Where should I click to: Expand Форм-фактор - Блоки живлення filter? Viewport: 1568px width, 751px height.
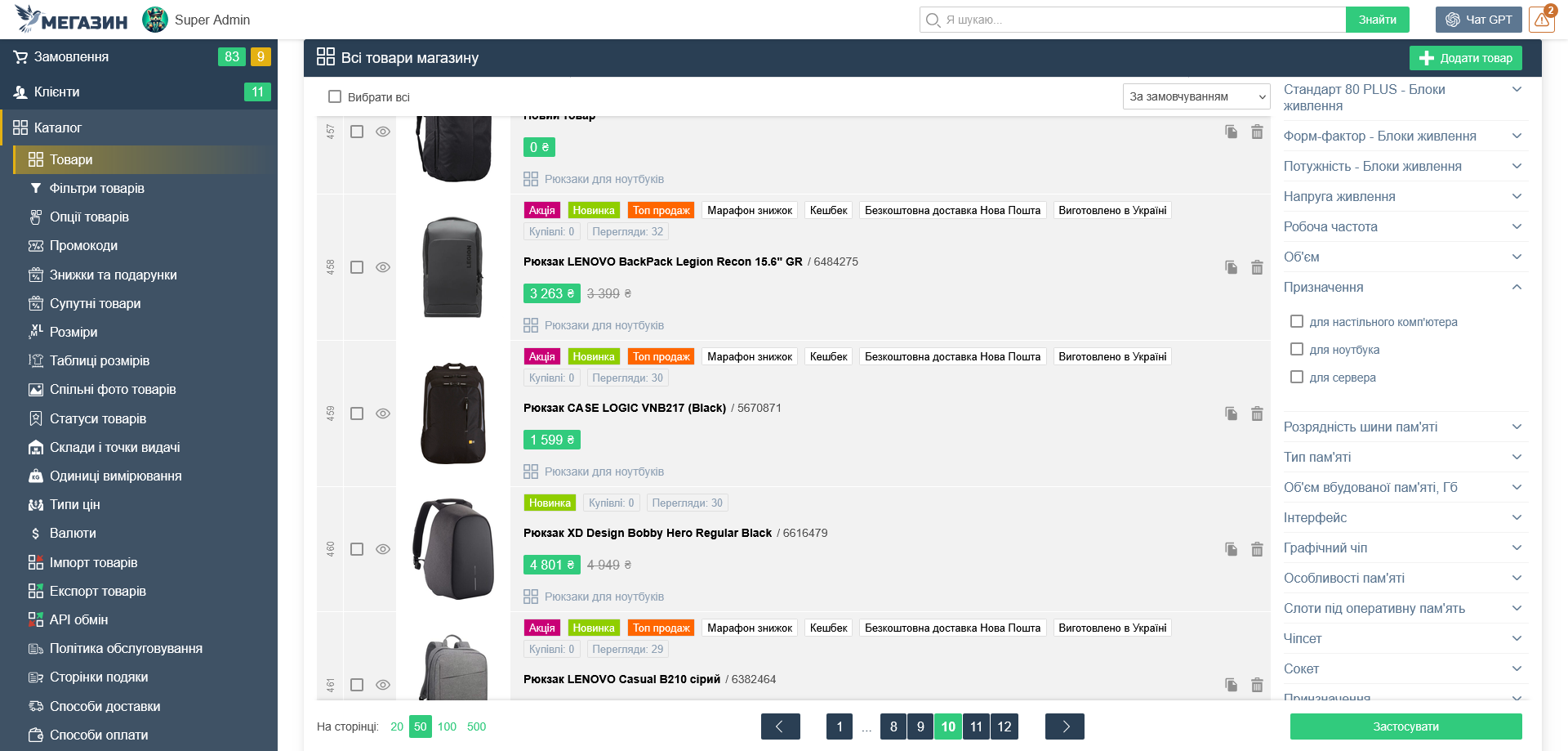[1405, 136]
